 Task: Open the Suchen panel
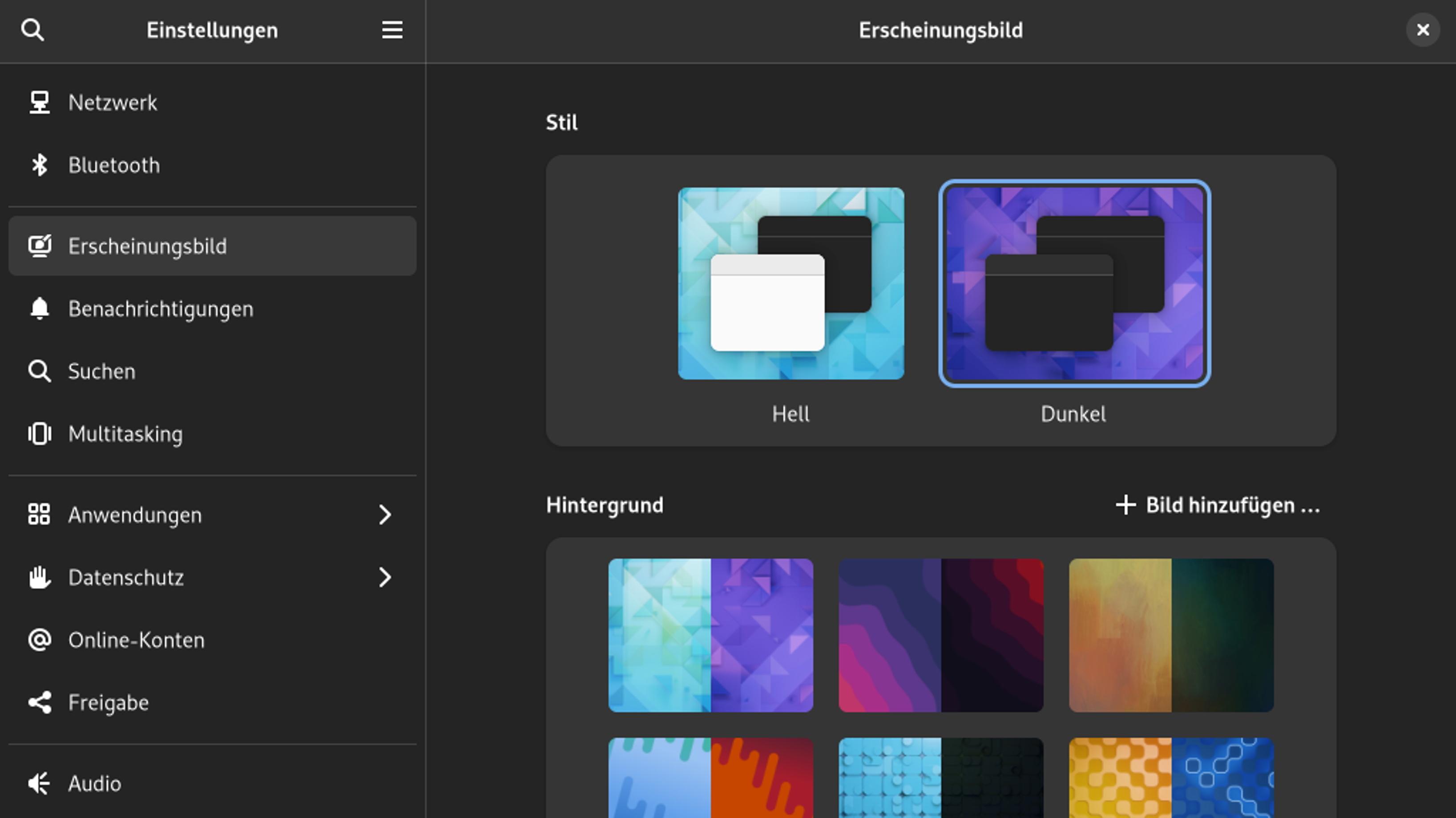(213, 371)
